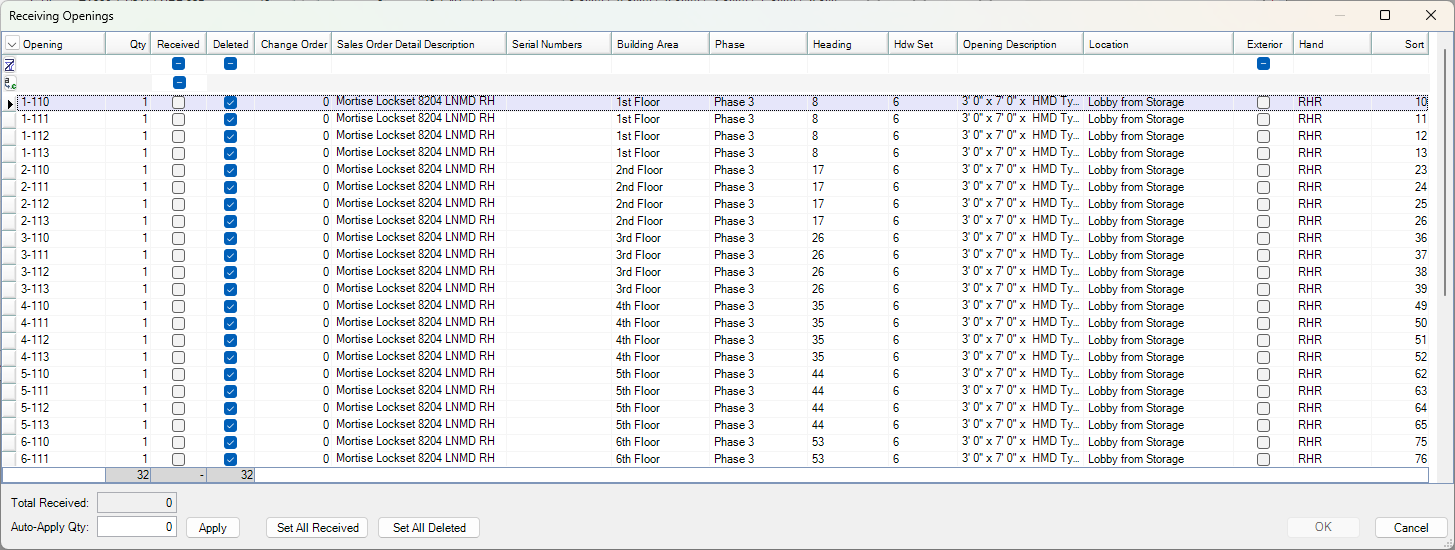Maximize the Receiving Openings window
This screenshot has width=1455, height=550.
[x=1385, y=15]
